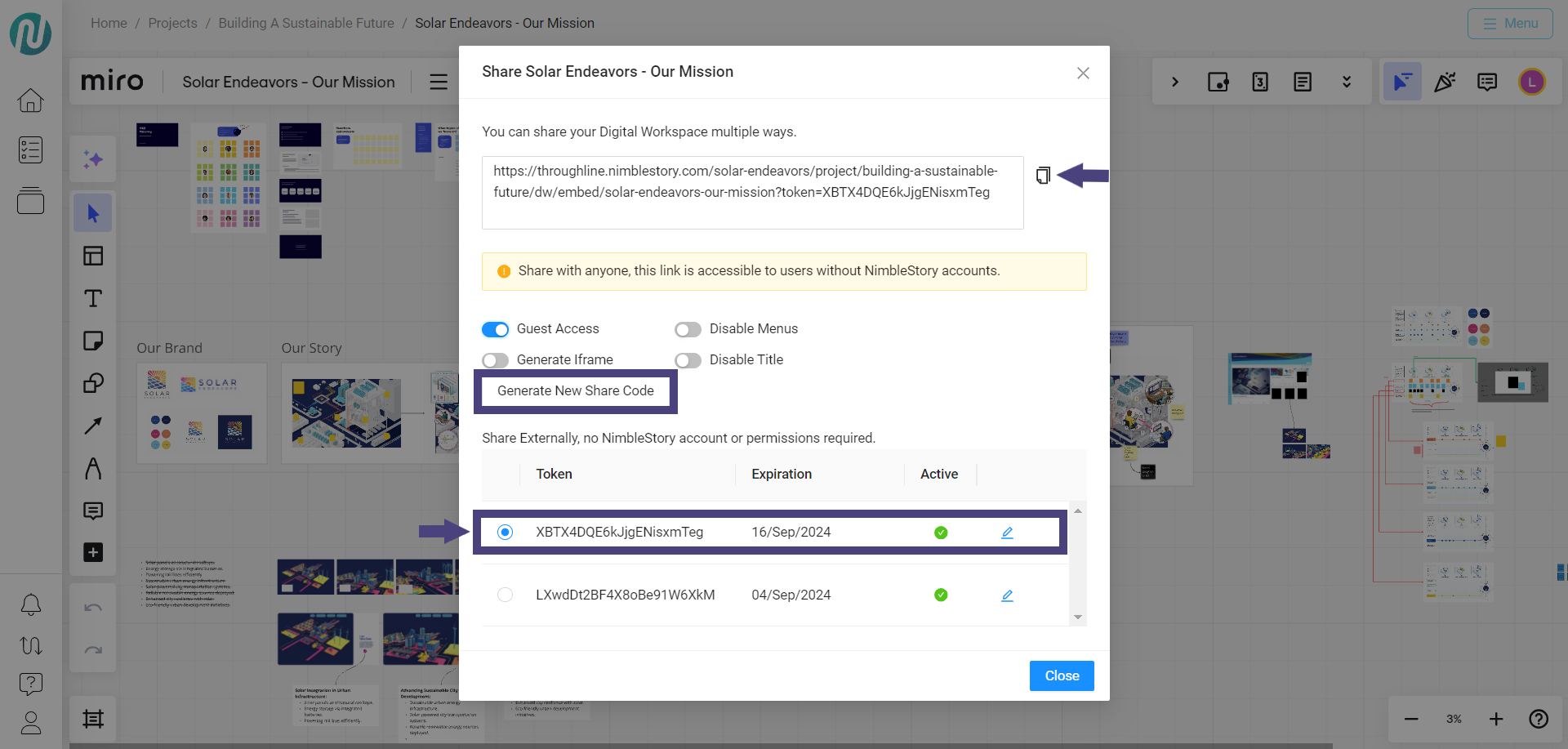The width and height of the screenshot is (1568, 749).
Task: Enable the Disable Menus toggle
Action: [x=688, y=329]
